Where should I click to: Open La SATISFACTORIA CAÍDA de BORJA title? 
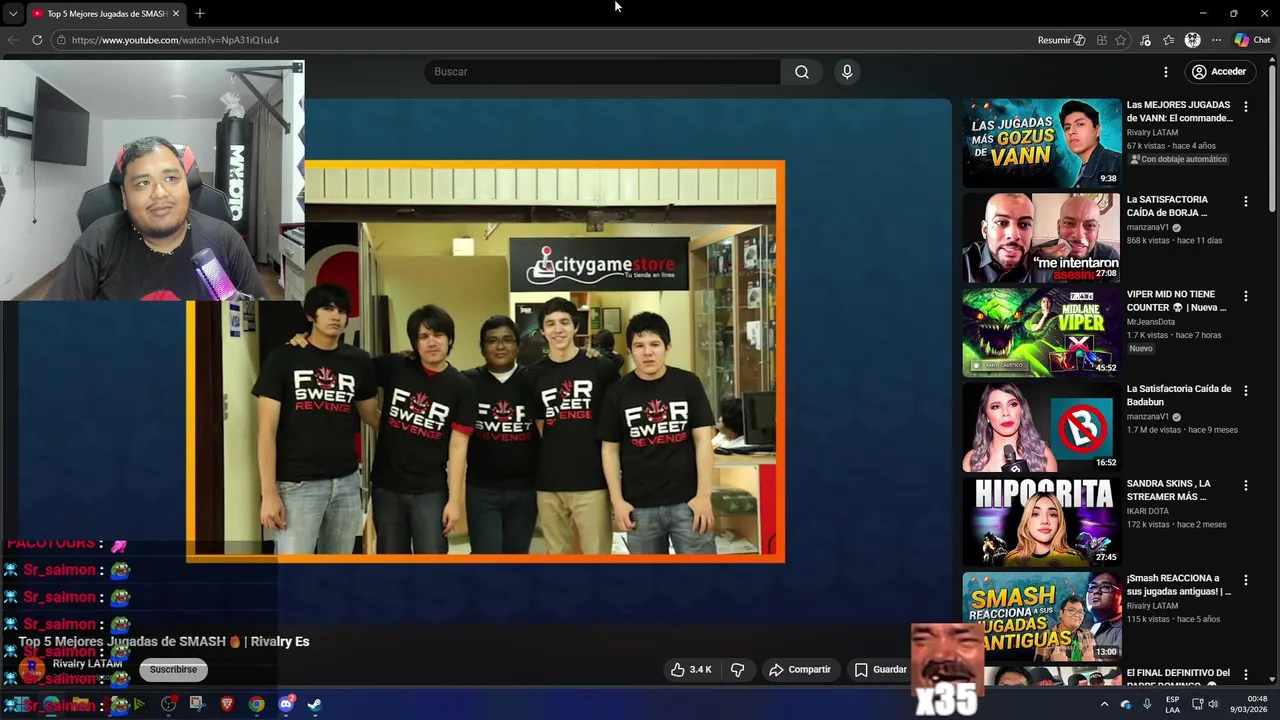tap(1167, 206)
